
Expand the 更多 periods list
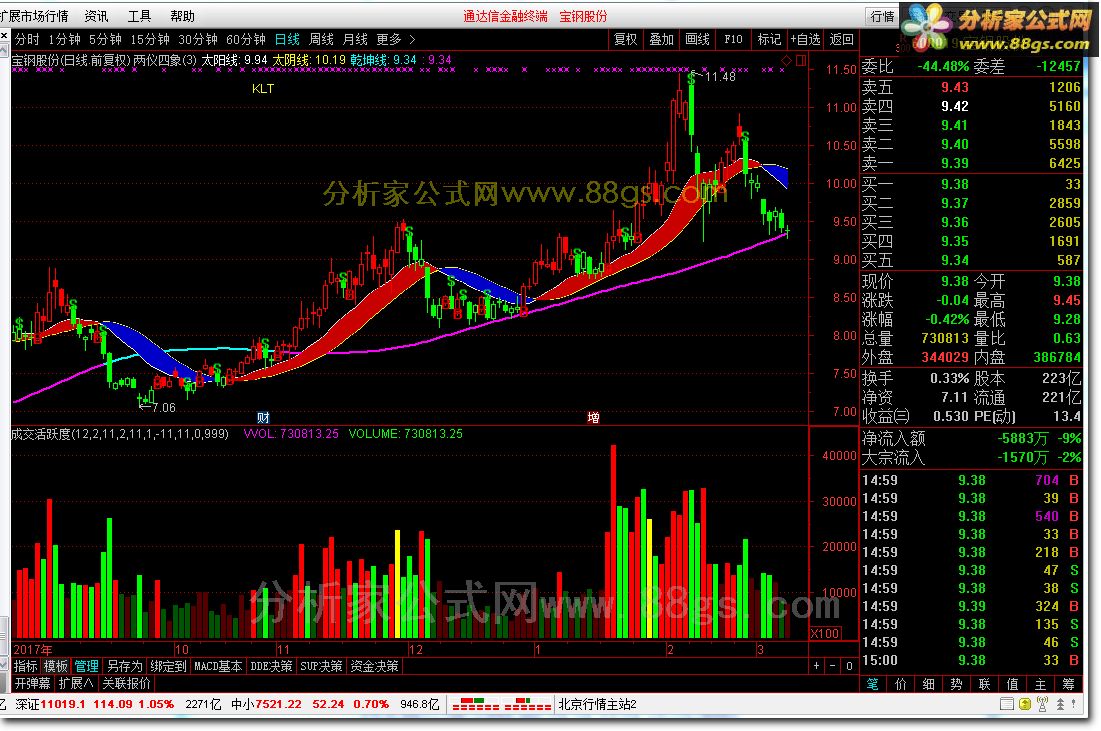point(395,39)
